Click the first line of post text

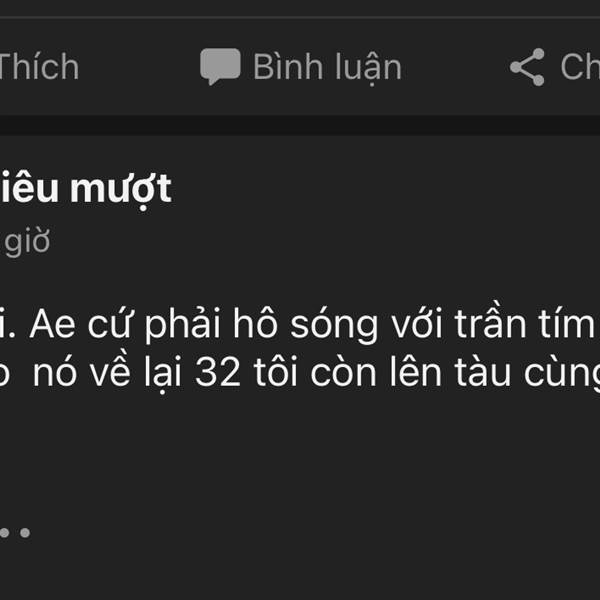(300, 325)
